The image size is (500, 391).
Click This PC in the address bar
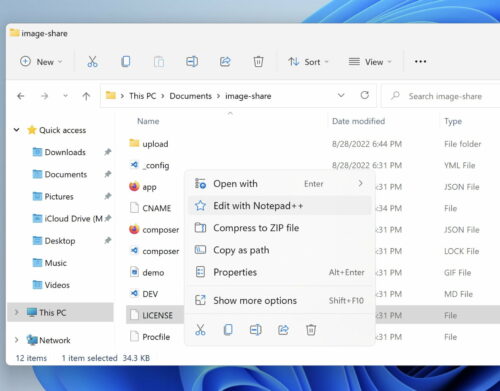point(142,96)
